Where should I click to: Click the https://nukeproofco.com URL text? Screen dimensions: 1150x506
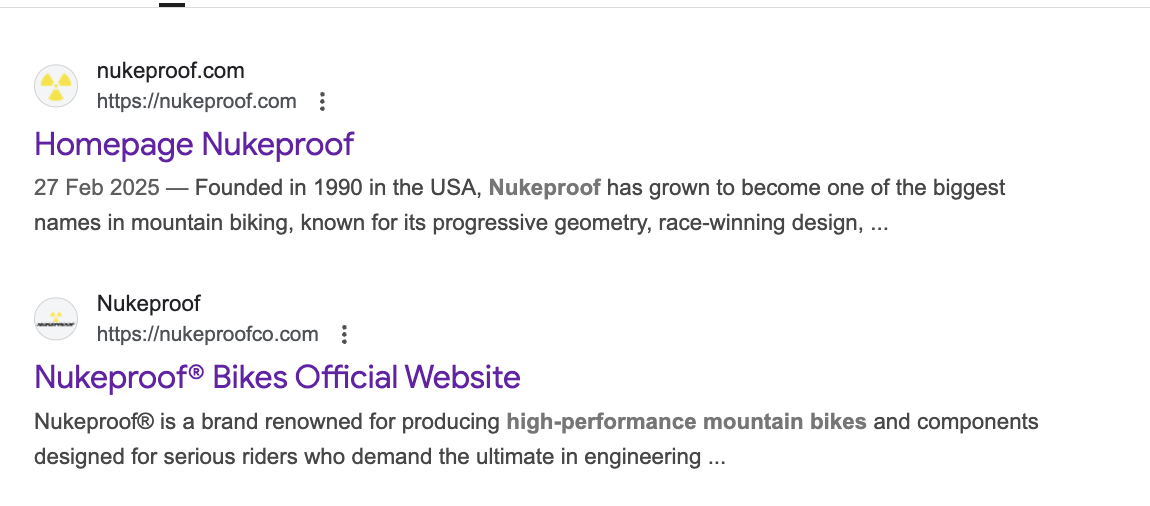207,334
